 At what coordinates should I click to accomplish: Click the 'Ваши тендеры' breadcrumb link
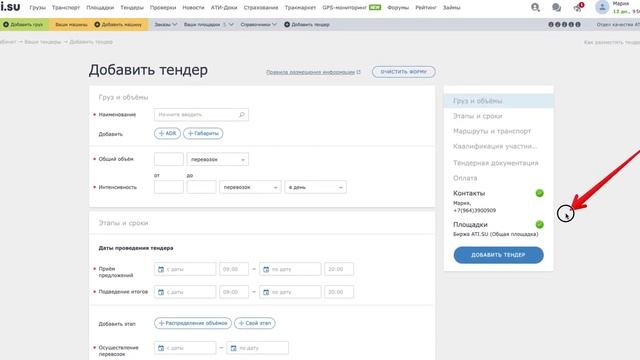point(42,42)
